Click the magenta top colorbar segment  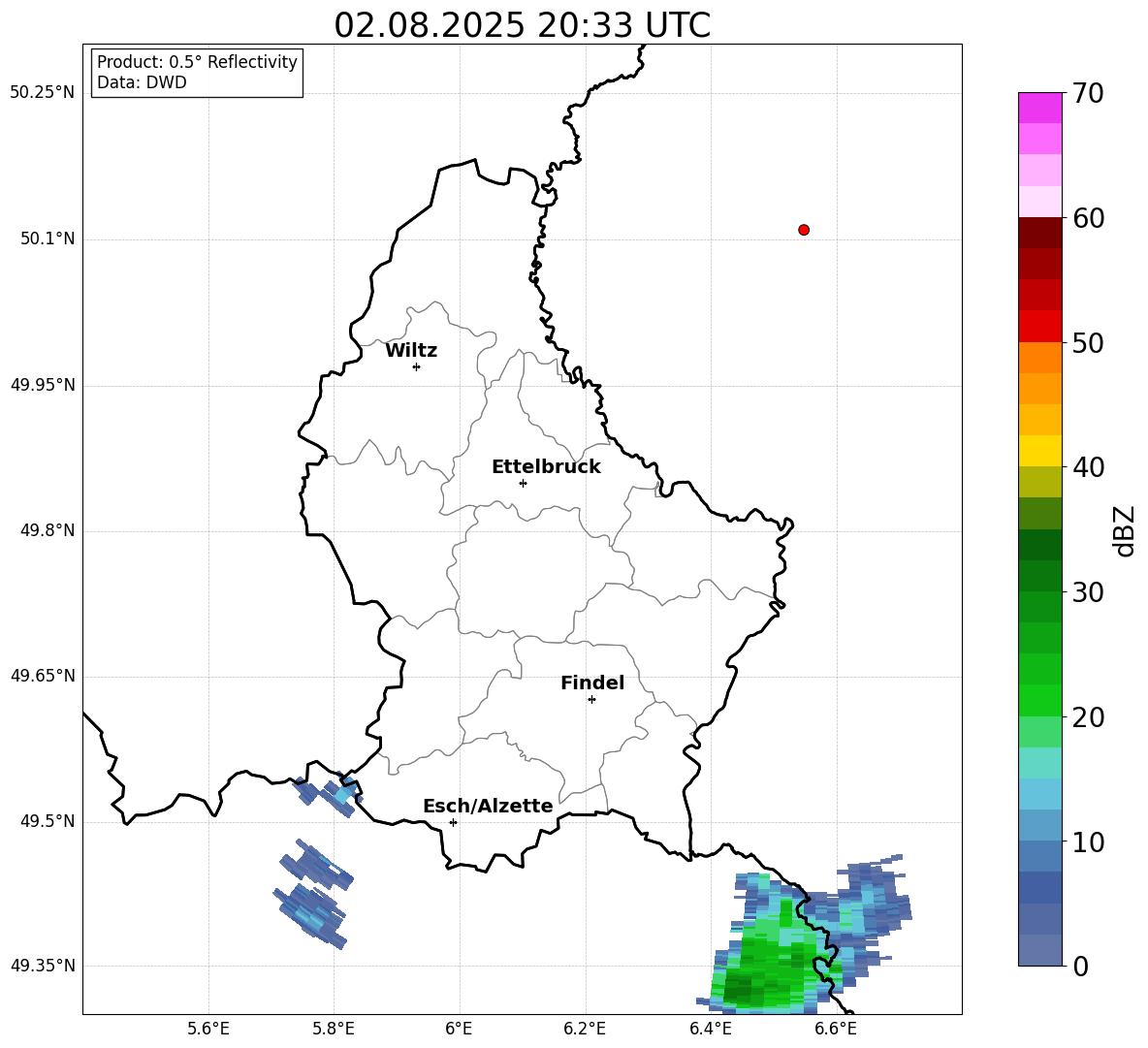1040,108
